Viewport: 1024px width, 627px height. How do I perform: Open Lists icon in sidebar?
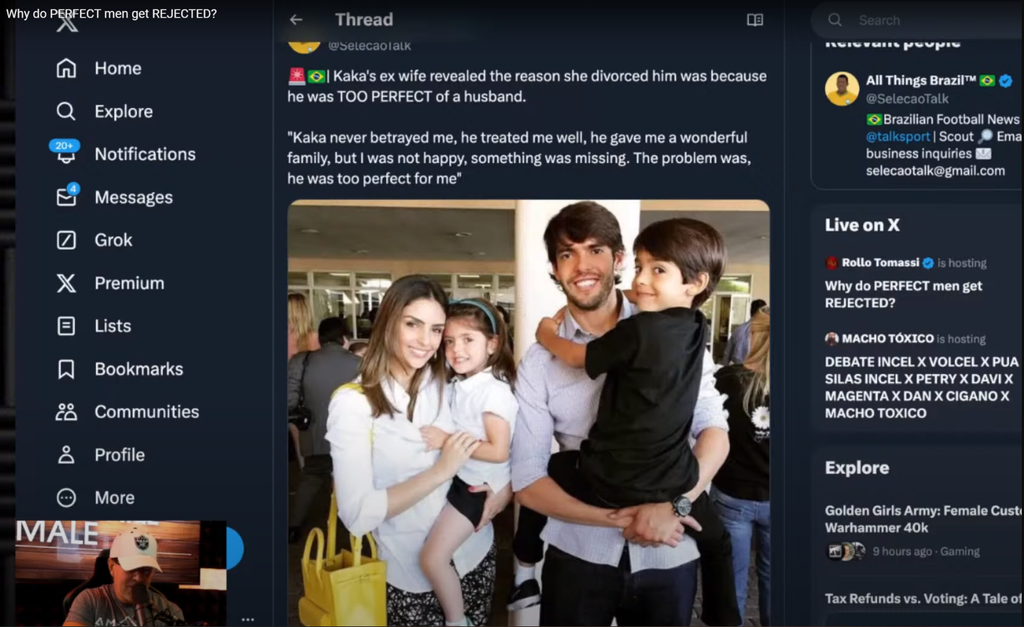pyautogui.click(x=66, y=326)
